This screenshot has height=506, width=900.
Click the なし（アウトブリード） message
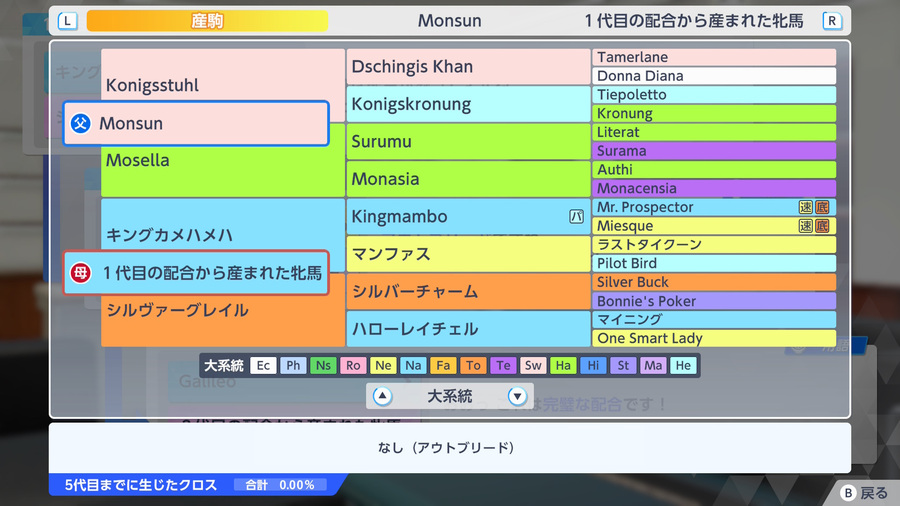pos(446,447)
